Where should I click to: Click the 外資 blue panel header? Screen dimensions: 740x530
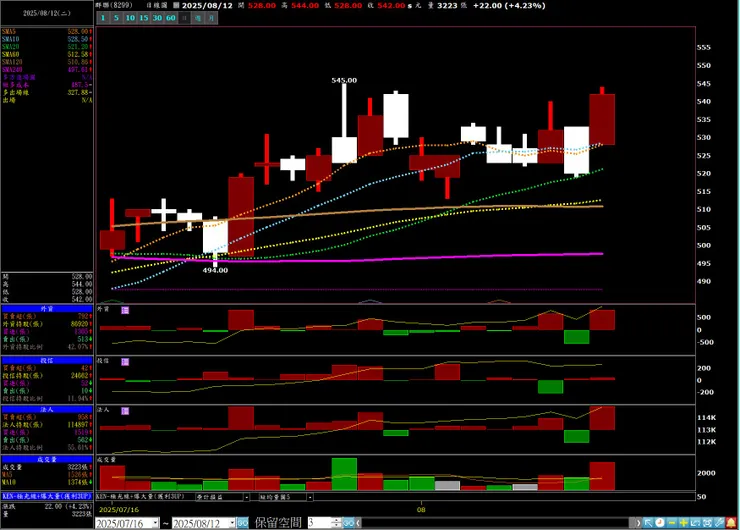click(47, 309)
